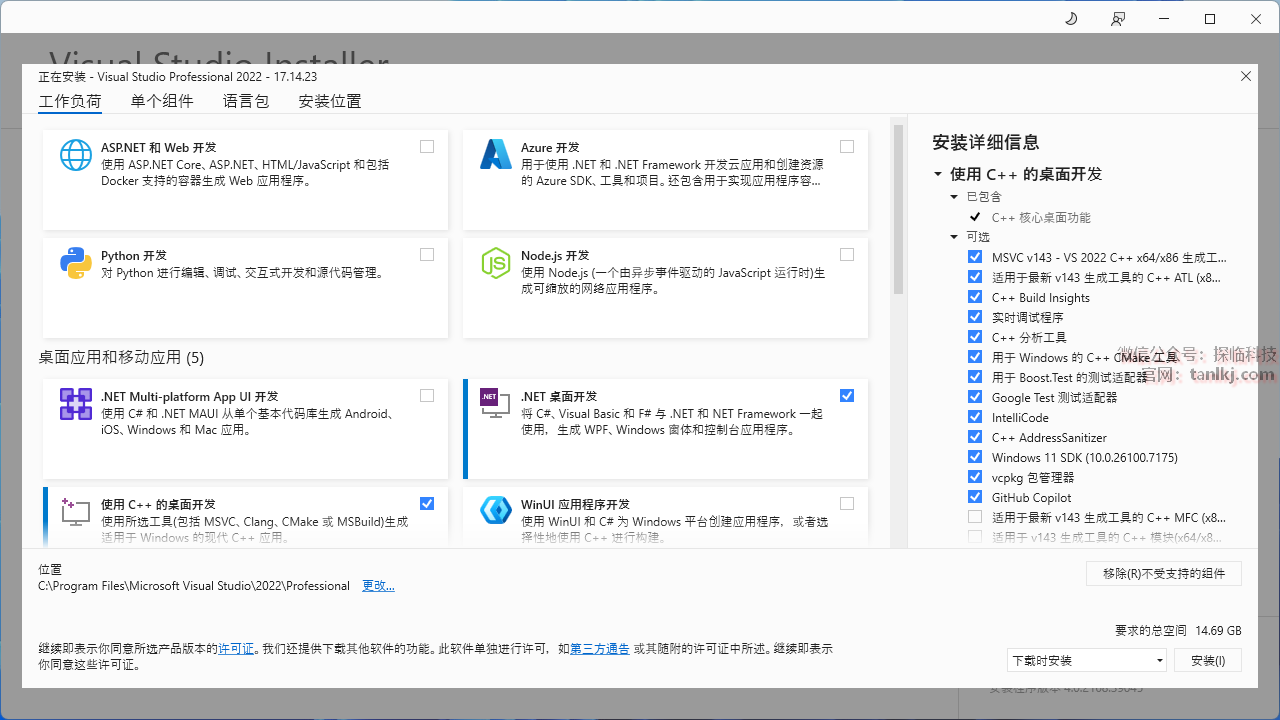Click the Azure development logo icon
This screenshot has height=720, width=1280.
coord(496,155)
